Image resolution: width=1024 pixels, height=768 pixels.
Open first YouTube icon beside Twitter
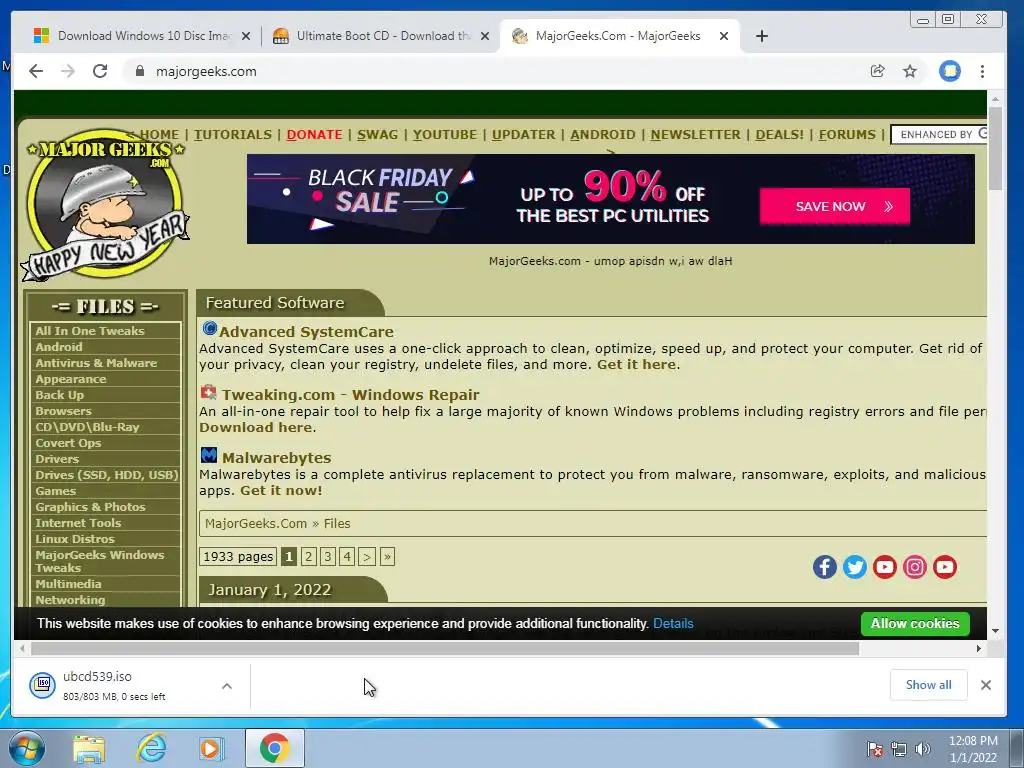pos(885,567)
